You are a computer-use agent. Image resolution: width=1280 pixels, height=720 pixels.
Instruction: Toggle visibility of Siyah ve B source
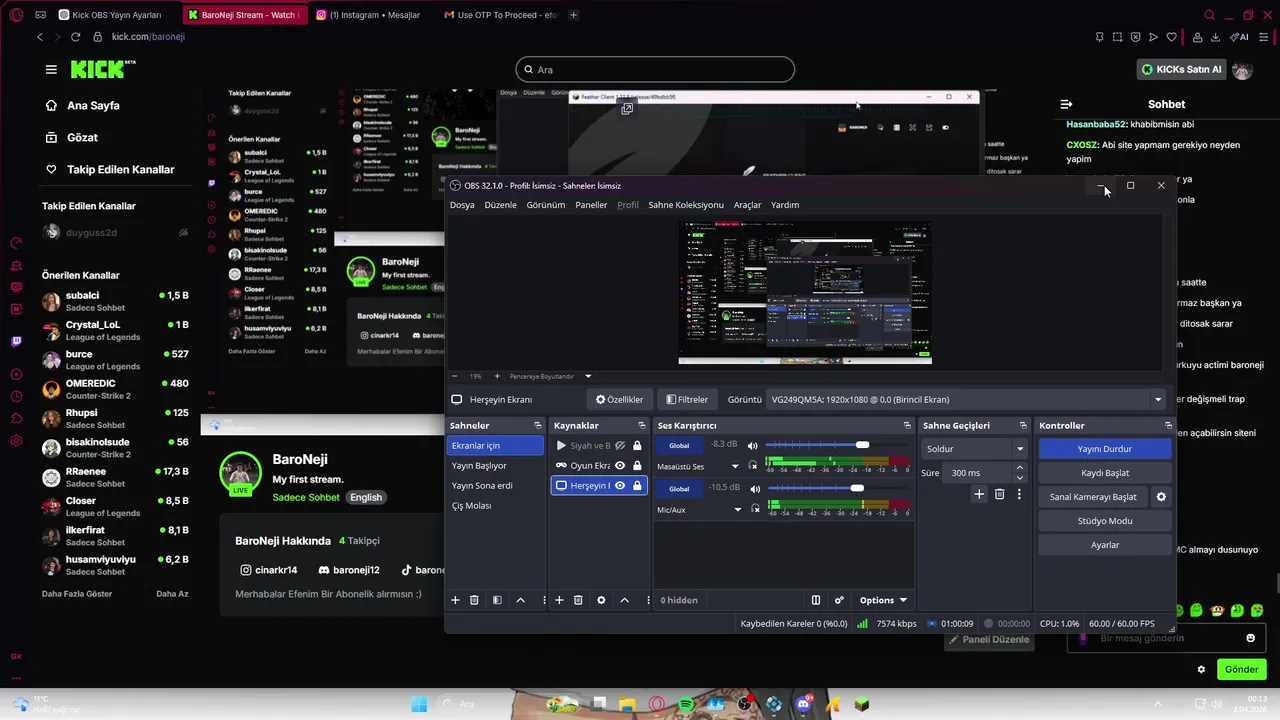click(x=620, y=446)
